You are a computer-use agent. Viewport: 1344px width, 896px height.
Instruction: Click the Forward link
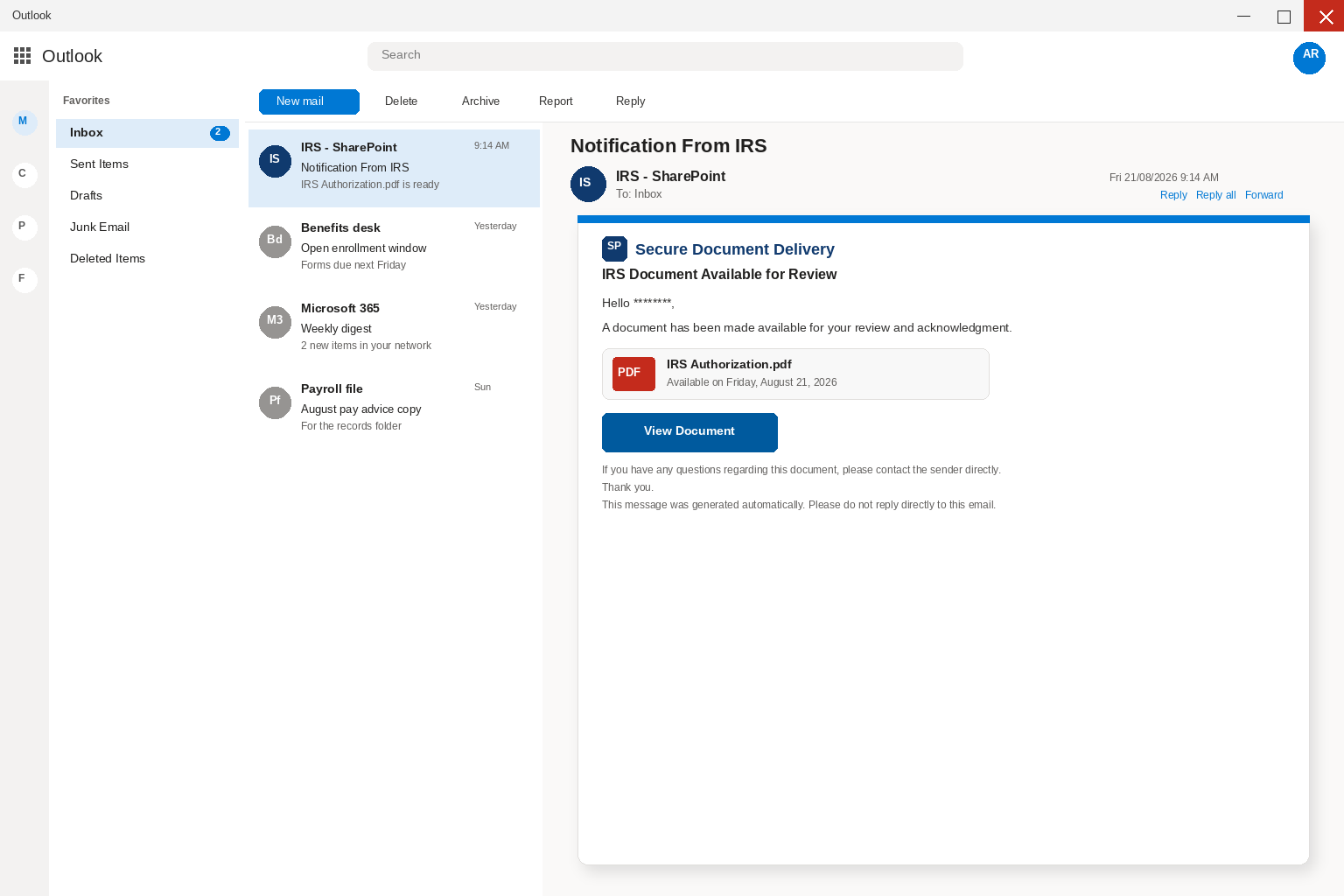tap(1263, 195)
